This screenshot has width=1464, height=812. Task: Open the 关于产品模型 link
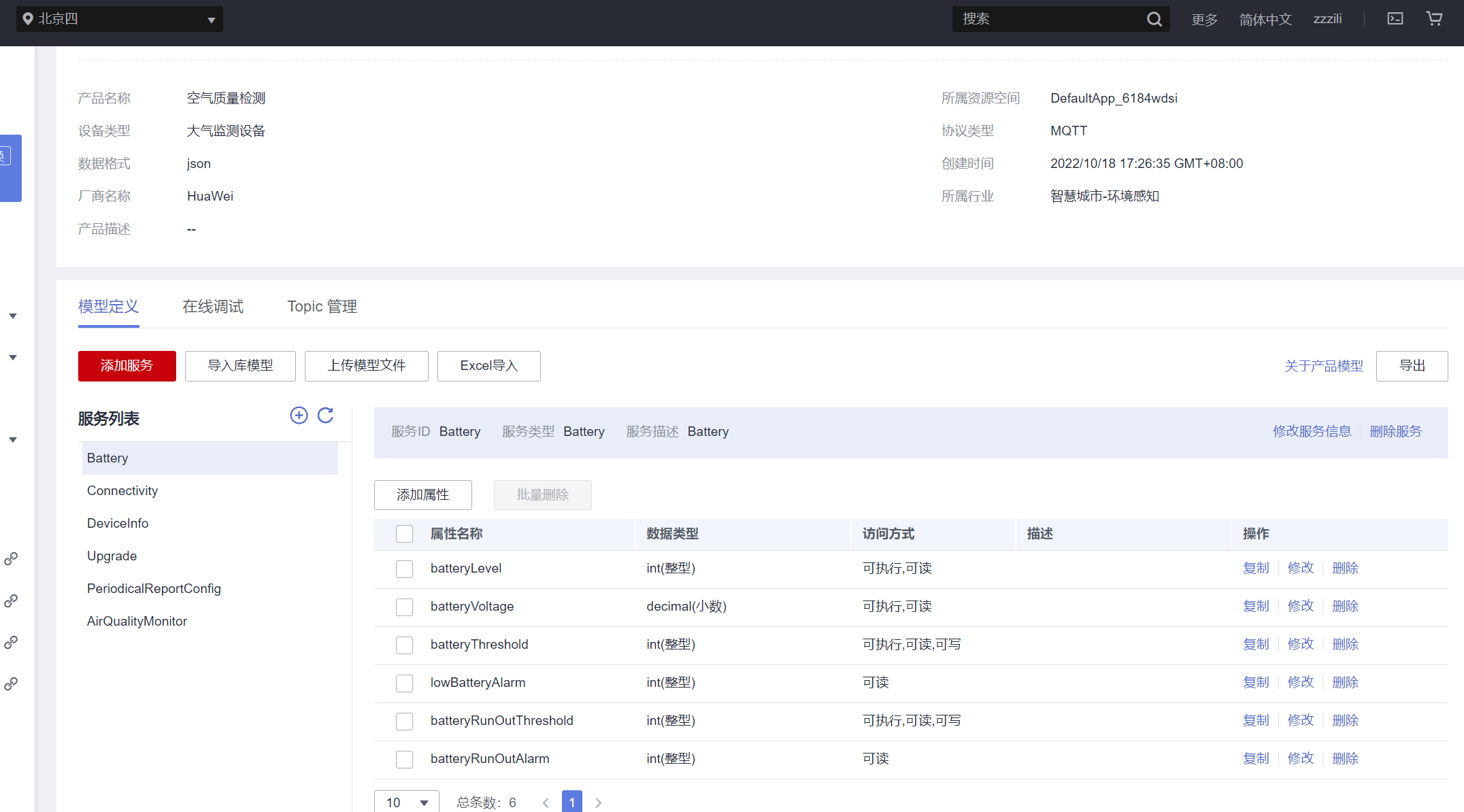pos(1323,366)
